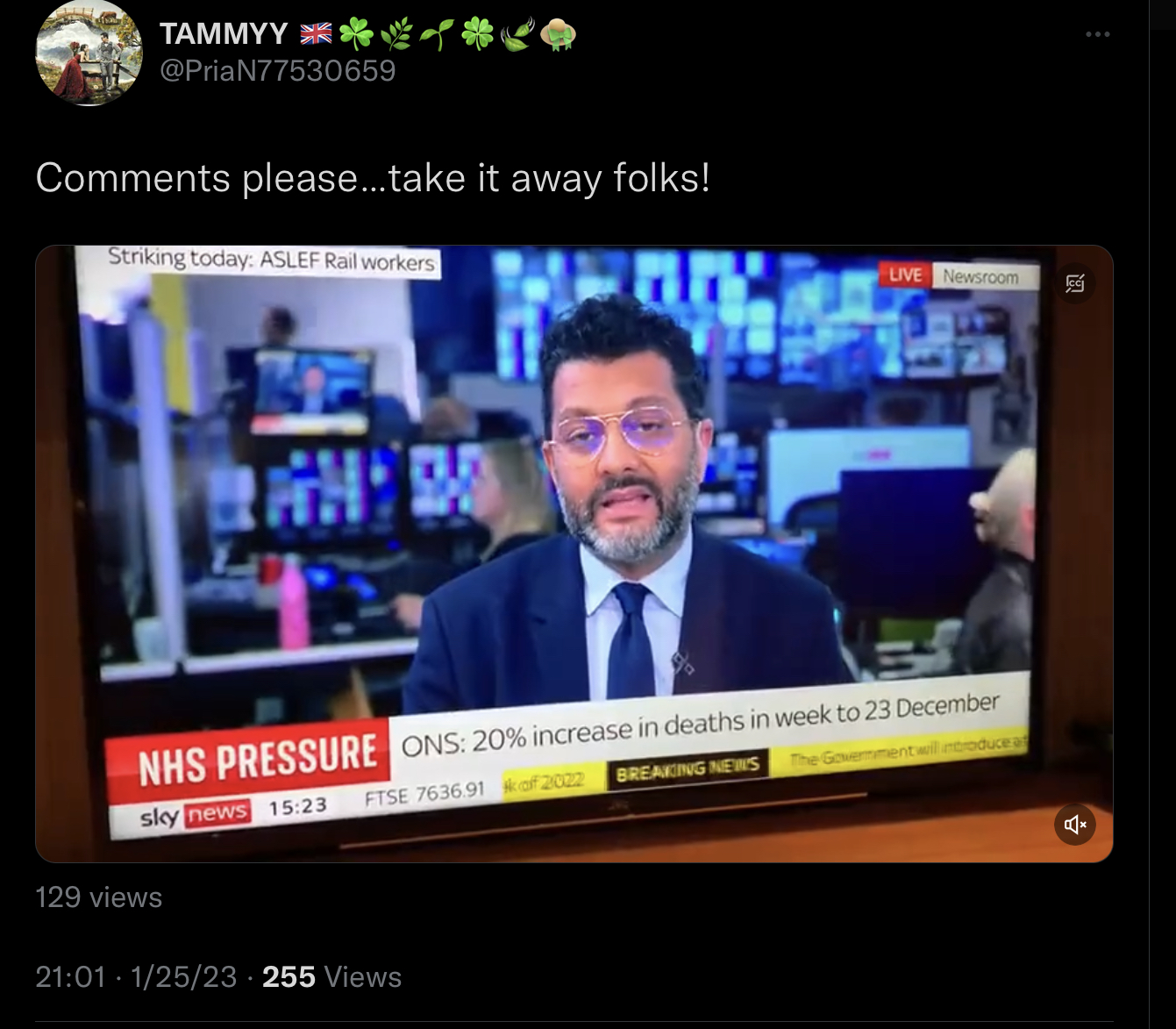This screenshot has height=1029, width=1176.
Task: Click the 1/25/23 date link
Action: [183, 977]
